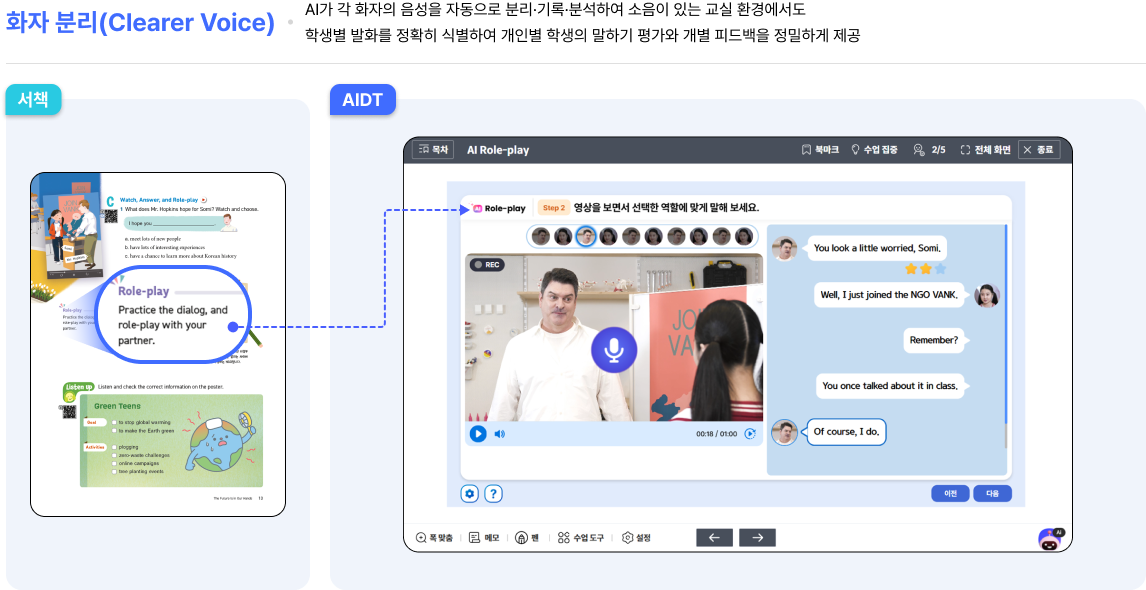1146x590 pixels.
Task: Click the 폭 맞춤 fit-width tool
Action: click(434, 537)
